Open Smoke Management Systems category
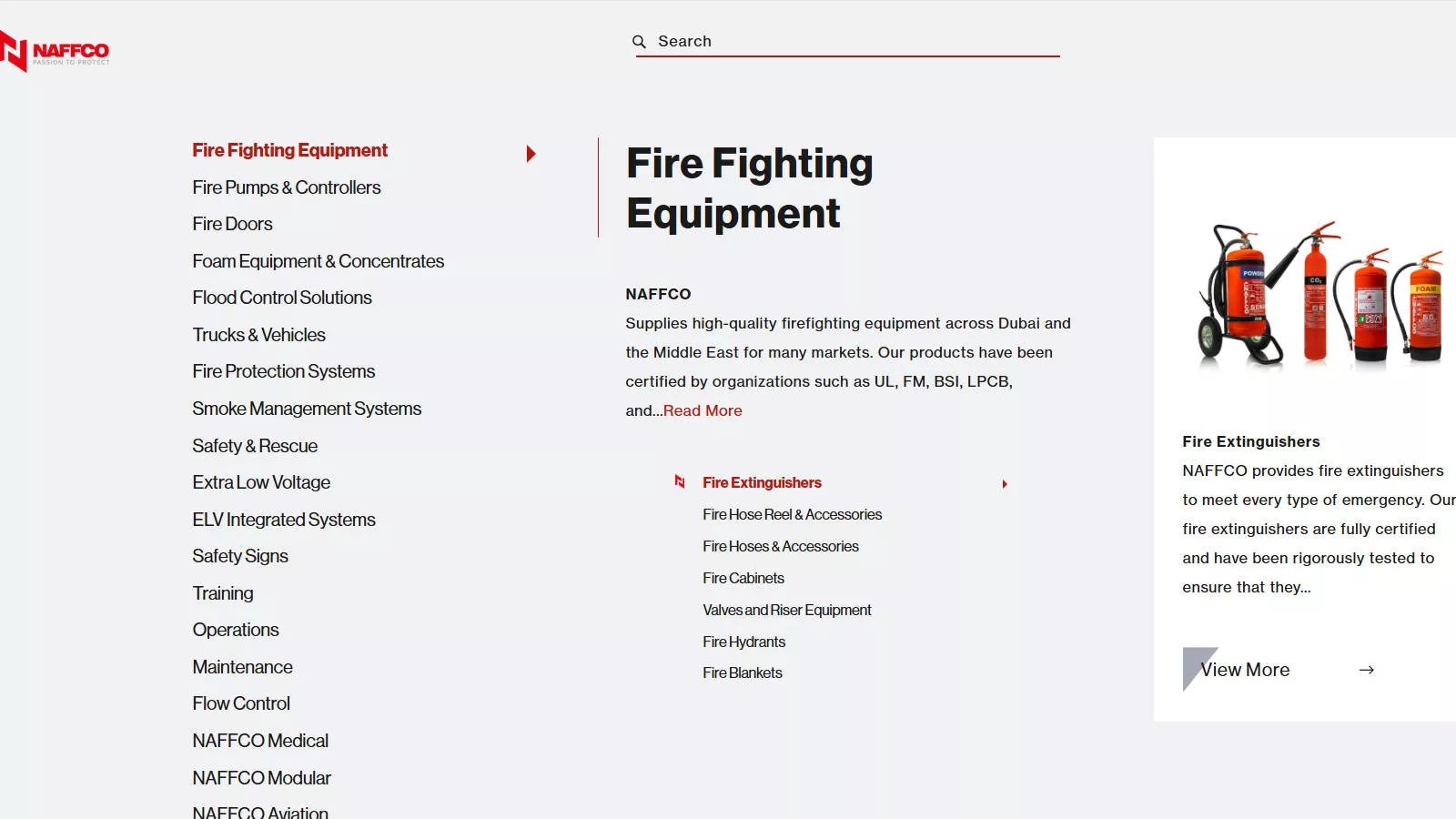 point(307,409)
